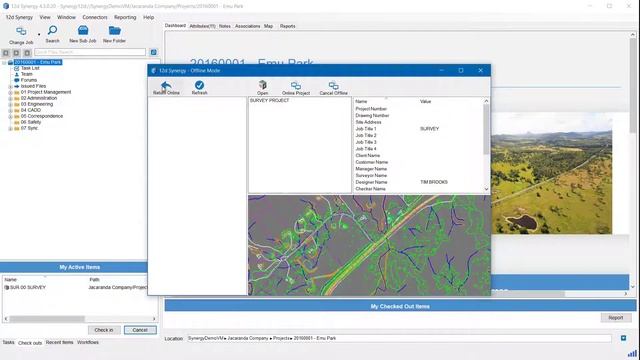Click the 06 Safety folder icon
The image size is (640, 360).
coord(17,122)
